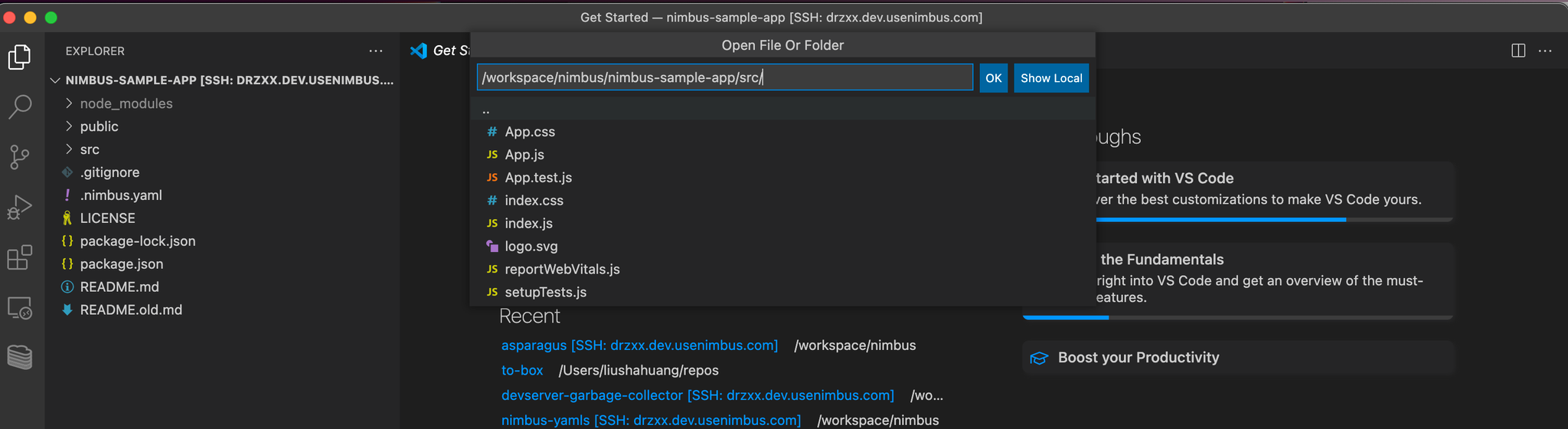Expand the node_modules folder
Screen dimensions: 1568x429
click(69, 103)
